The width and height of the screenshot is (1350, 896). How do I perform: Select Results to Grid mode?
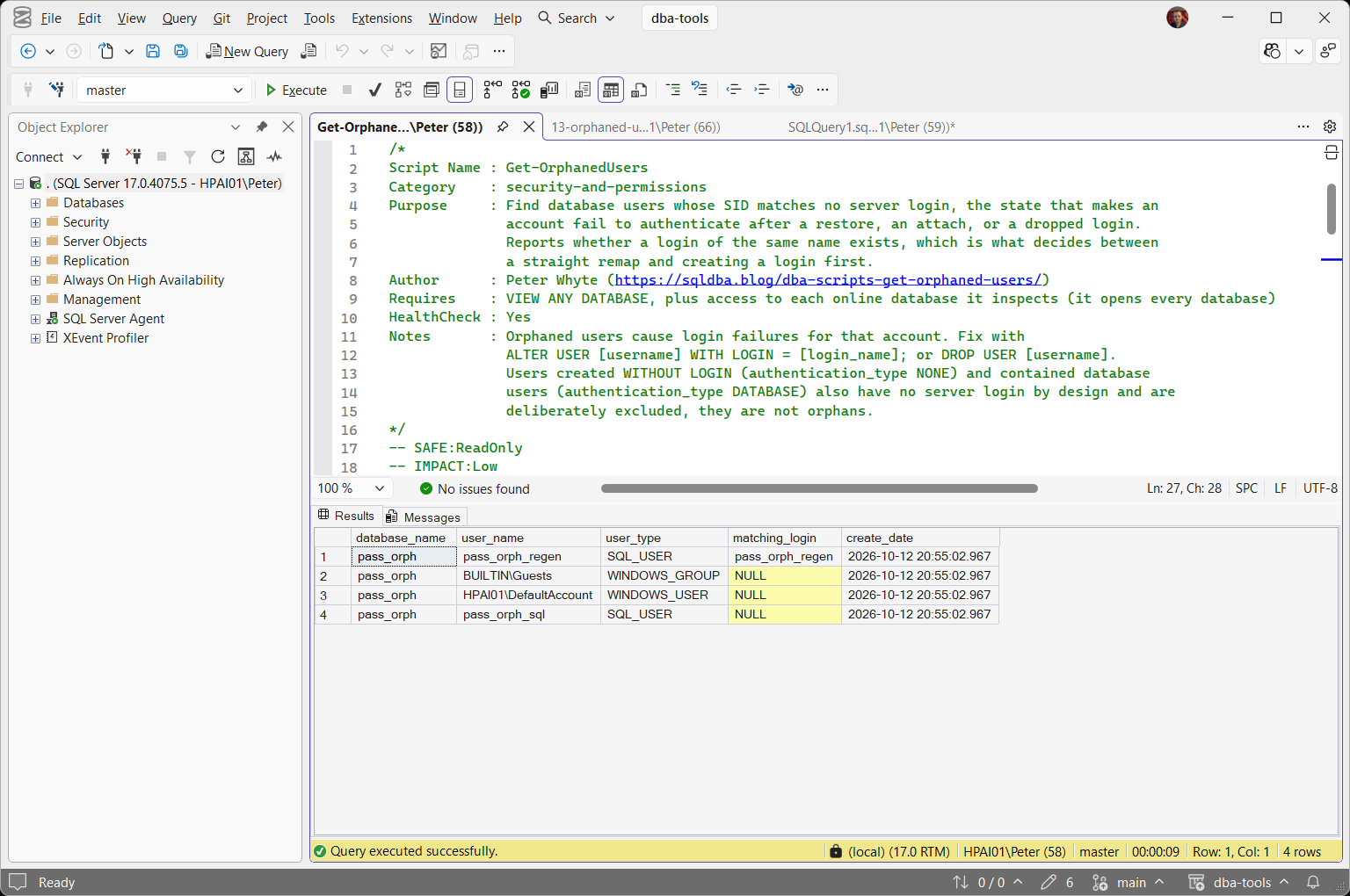[x=611, y=90]
